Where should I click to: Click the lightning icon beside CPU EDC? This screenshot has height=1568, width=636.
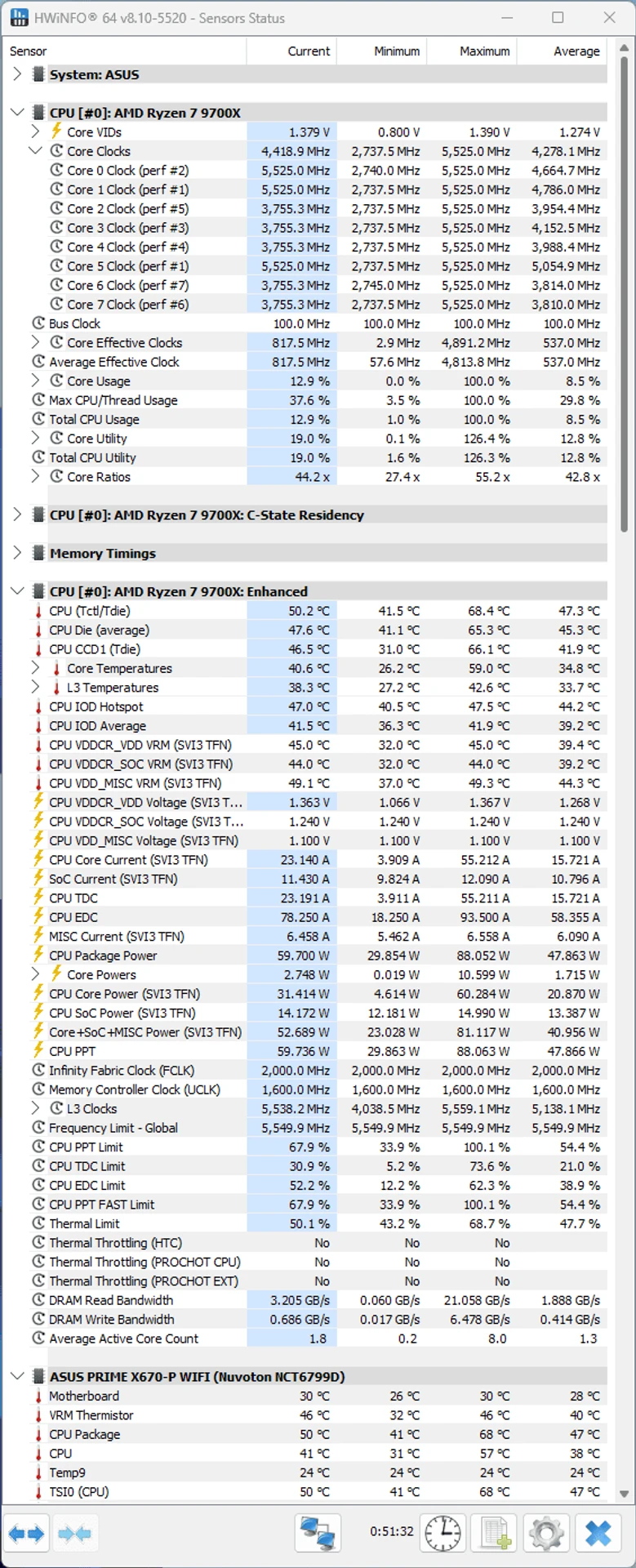coord(38,916)
